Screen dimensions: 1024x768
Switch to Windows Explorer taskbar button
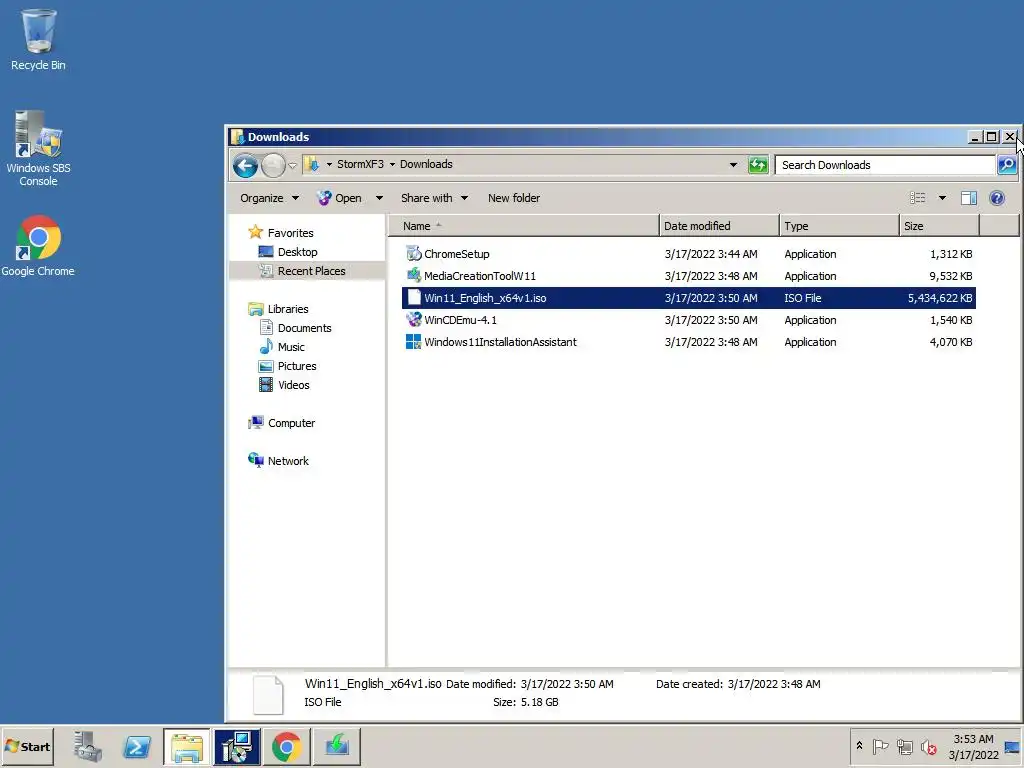[x=187, y=746]
